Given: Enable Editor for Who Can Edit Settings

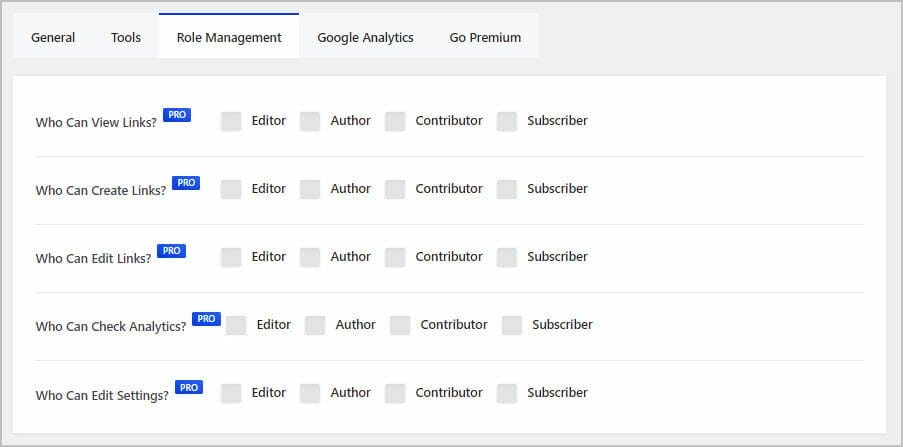Looking at the screenshot, I should pyautogui.click(x=231, y=393).
